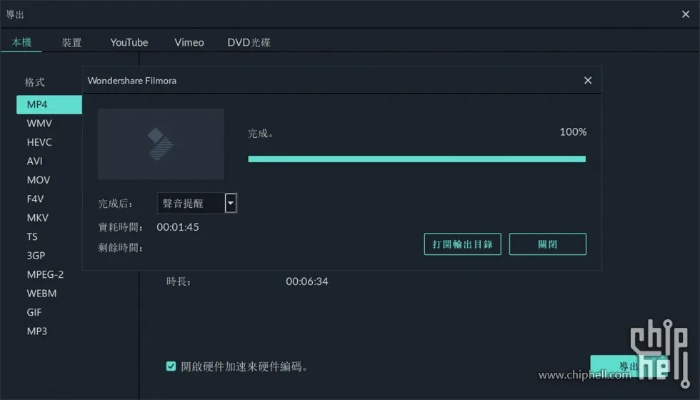The height and width of the screenshot is (400, 700).
Task: Click the Wondershare Filmora dialog title
Action: coord(132,81)
